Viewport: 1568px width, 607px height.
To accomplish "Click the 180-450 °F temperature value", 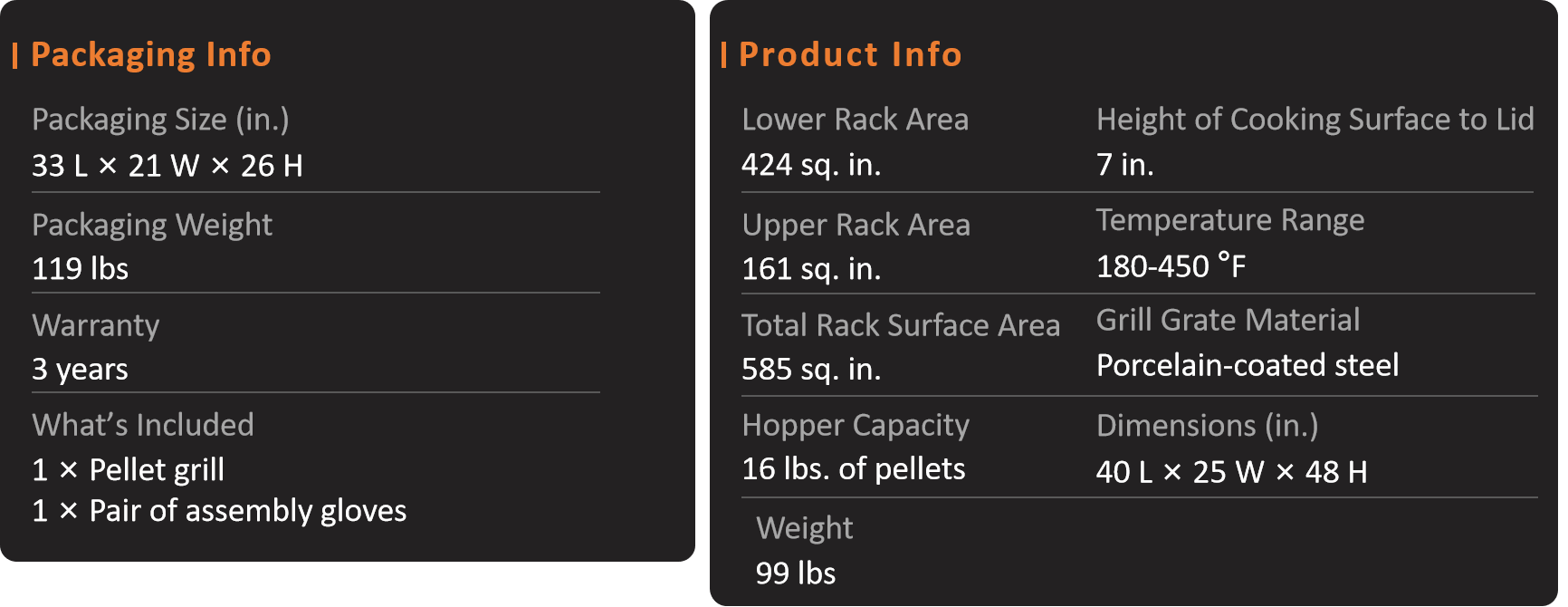I will coord(1171,266).
